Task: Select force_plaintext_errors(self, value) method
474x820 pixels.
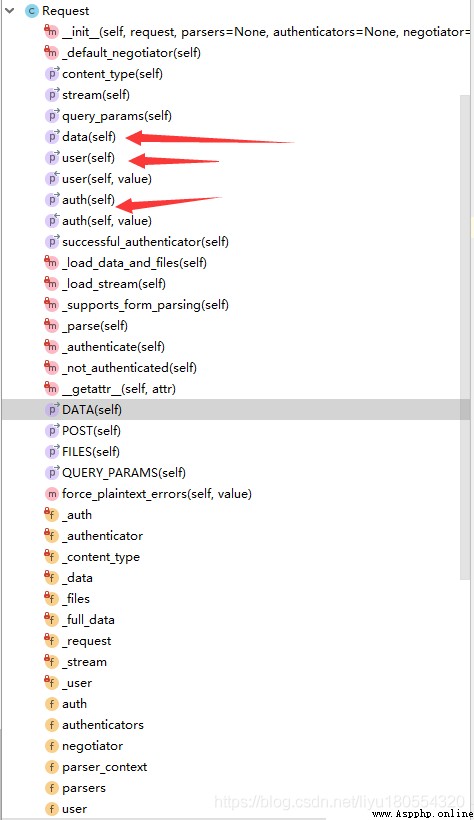Action: click(157, 494)
